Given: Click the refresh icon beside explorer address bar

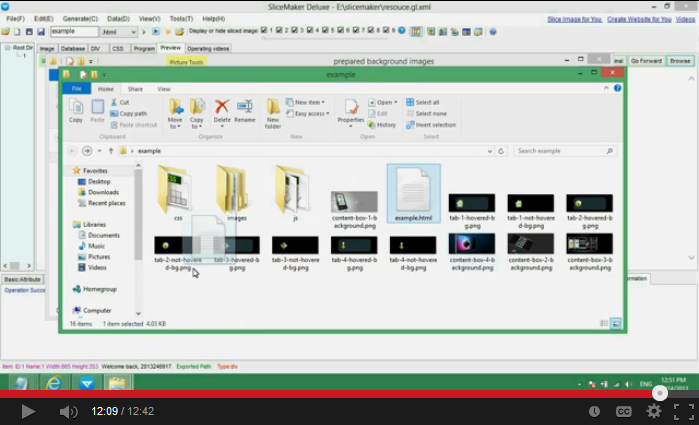Looking at the screenshot, I should tap(501, 151).
